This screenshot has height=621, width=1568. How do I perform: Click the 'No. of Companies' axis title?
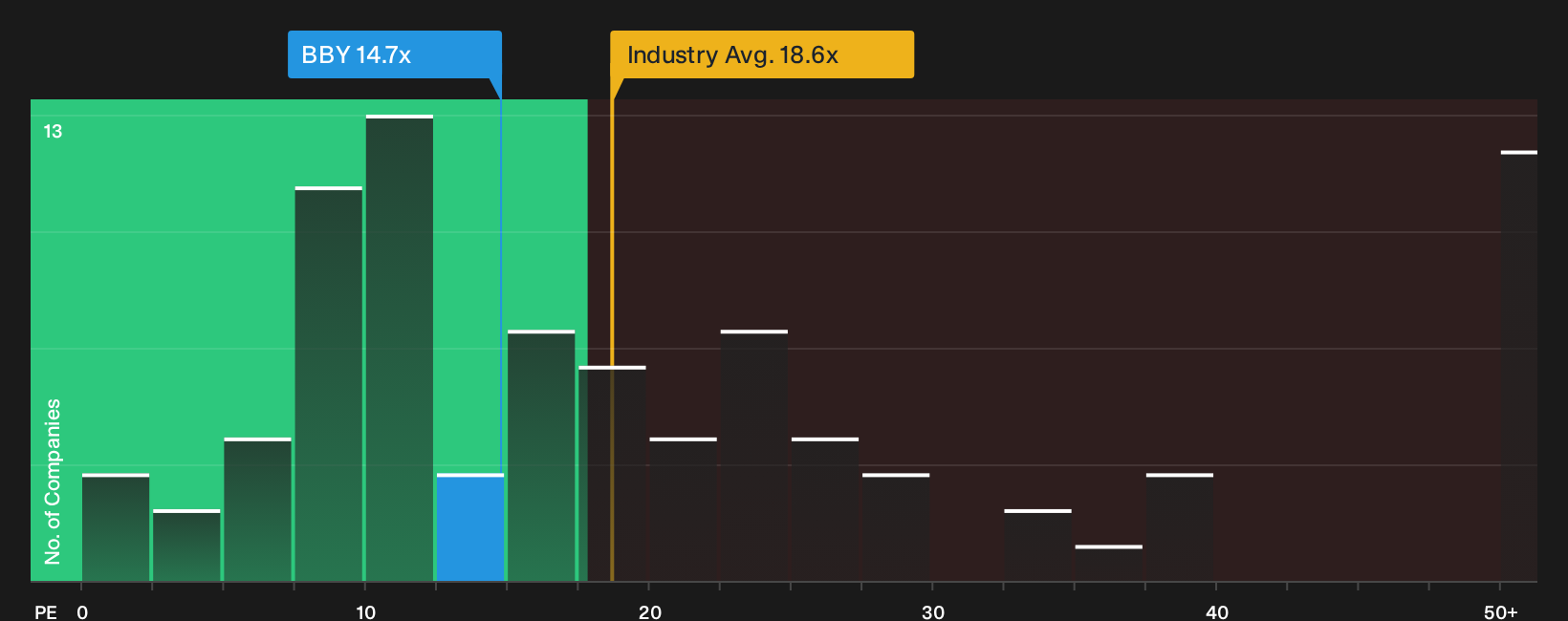click(53, 482)
